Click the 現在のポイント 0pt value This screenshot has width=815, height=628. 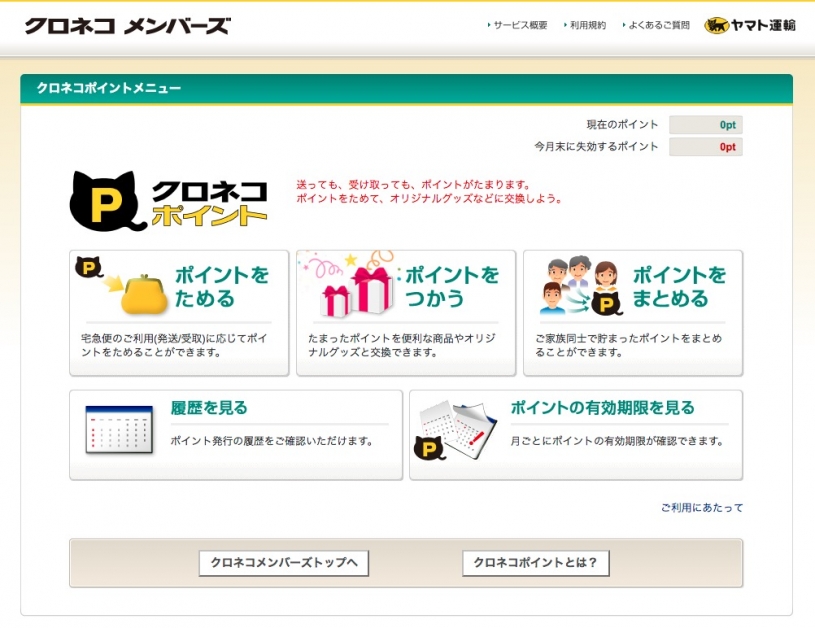click(705, 125)
